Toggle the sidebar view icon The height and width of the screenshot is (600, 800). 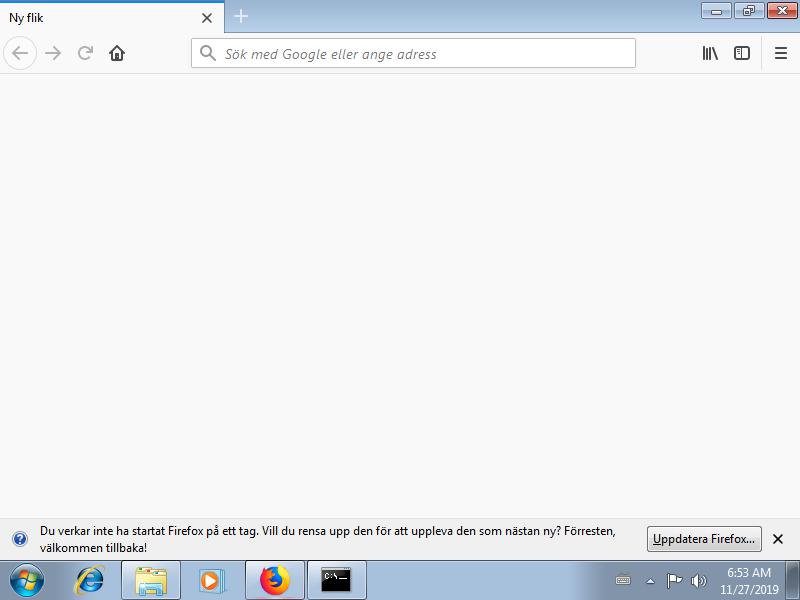point(742,53)
